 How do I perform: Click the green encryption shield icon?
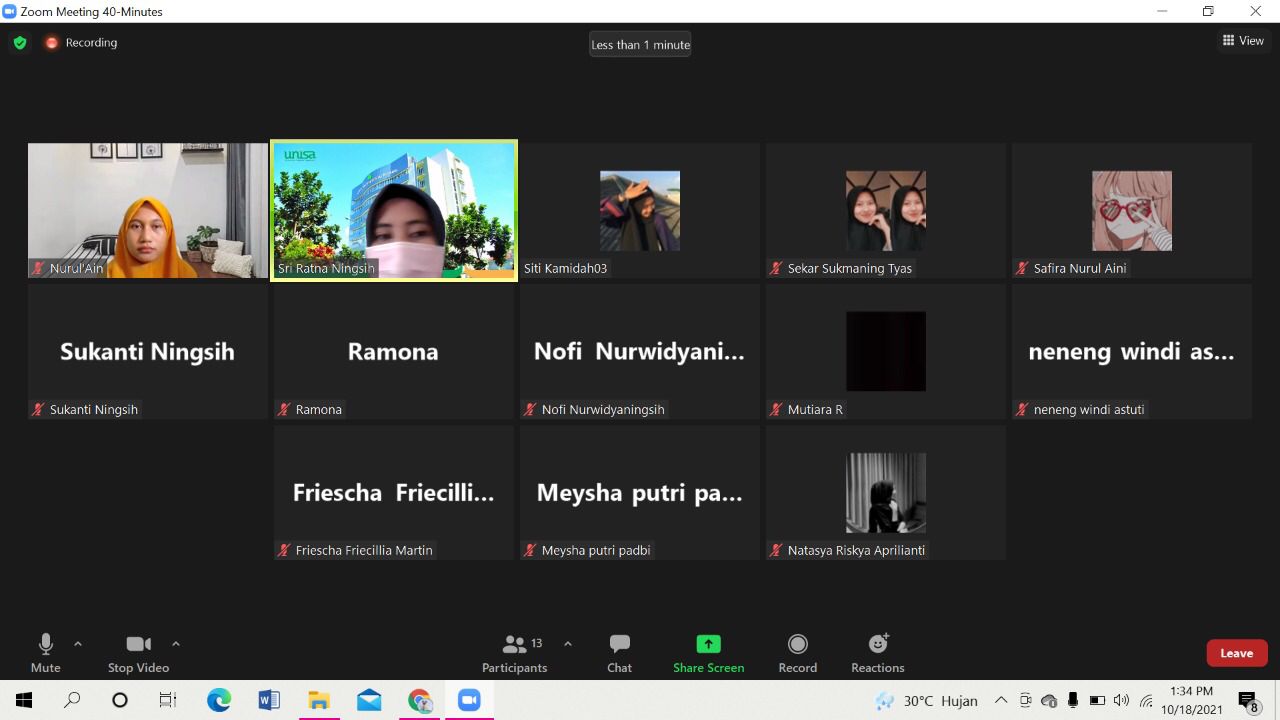[x=19, y=43]
